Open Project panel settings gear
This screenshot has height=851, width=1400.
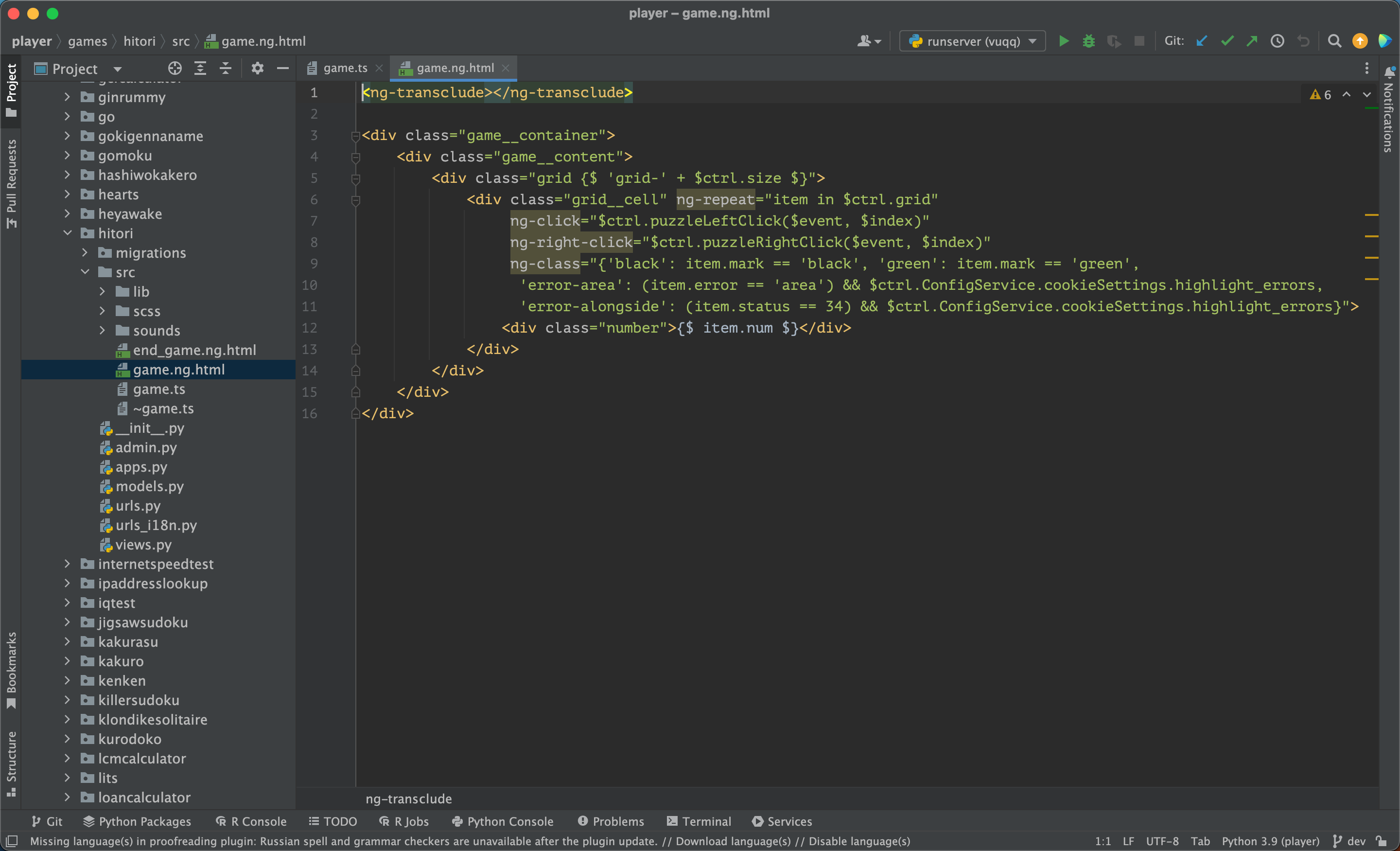pos(257,69)
